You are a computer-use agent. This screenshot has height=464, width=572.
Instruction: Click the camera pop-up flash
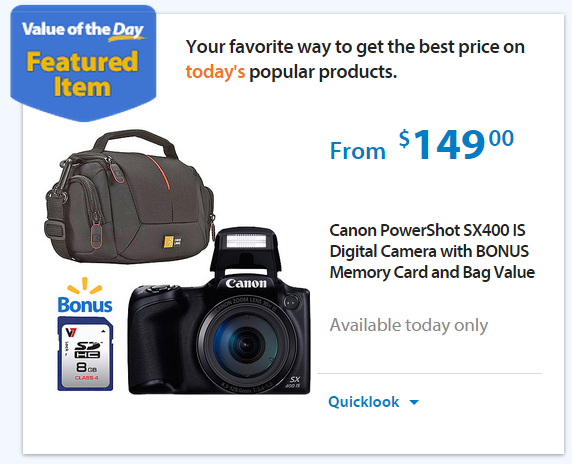(x=247, y=241)
